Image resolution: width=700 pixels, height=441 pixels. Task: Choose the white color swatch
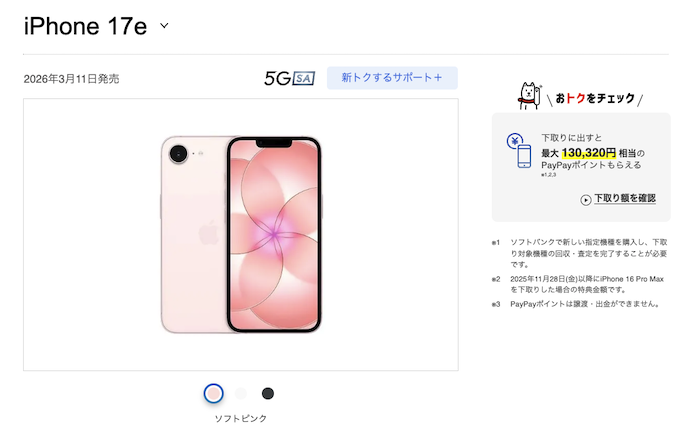click(241, 393)
